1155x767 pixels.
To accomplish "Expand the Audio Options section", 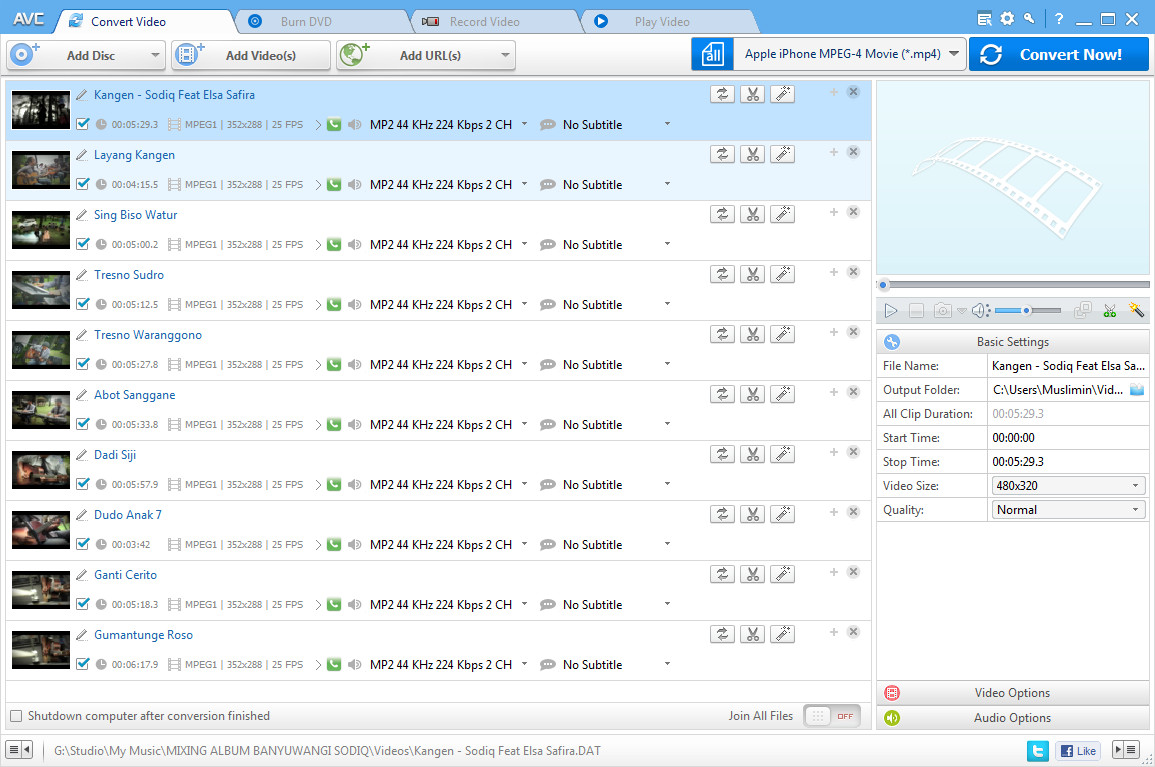I will (x=1012, y=718).
